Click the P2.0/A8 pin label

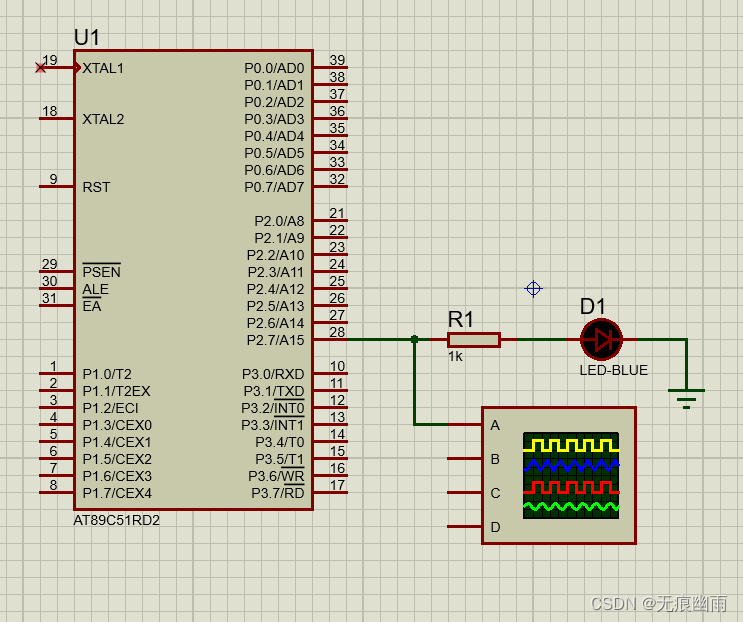(280, 221)
